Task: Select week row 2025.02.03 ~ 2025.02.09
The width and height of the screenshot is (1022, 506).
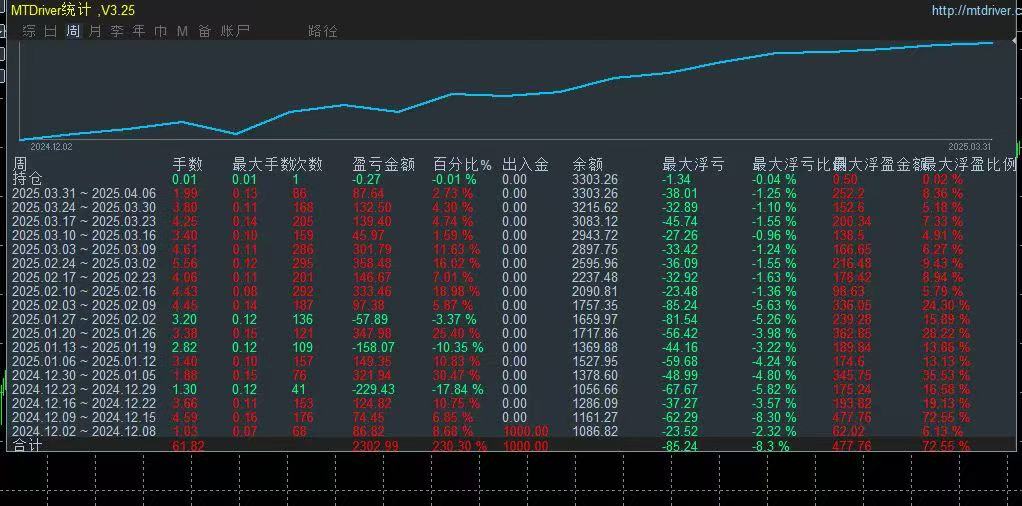Action: (x=85, y=305)
